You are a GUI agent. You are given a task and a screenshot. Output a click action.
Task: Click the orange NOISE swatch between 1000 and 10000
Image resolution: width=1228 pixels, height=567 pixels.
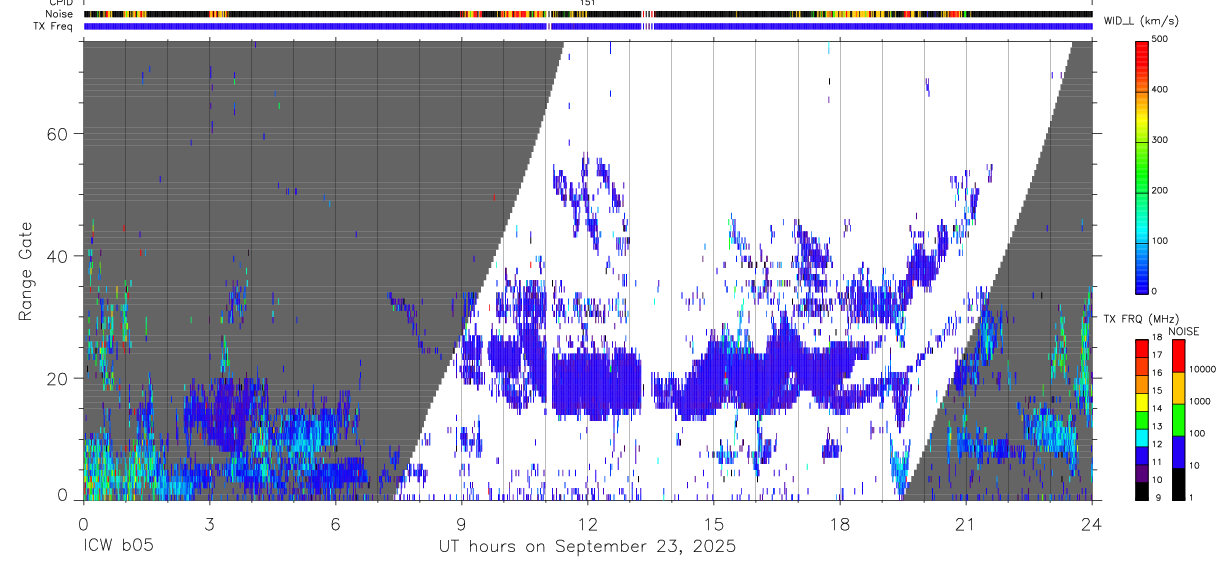point(1178,386)
